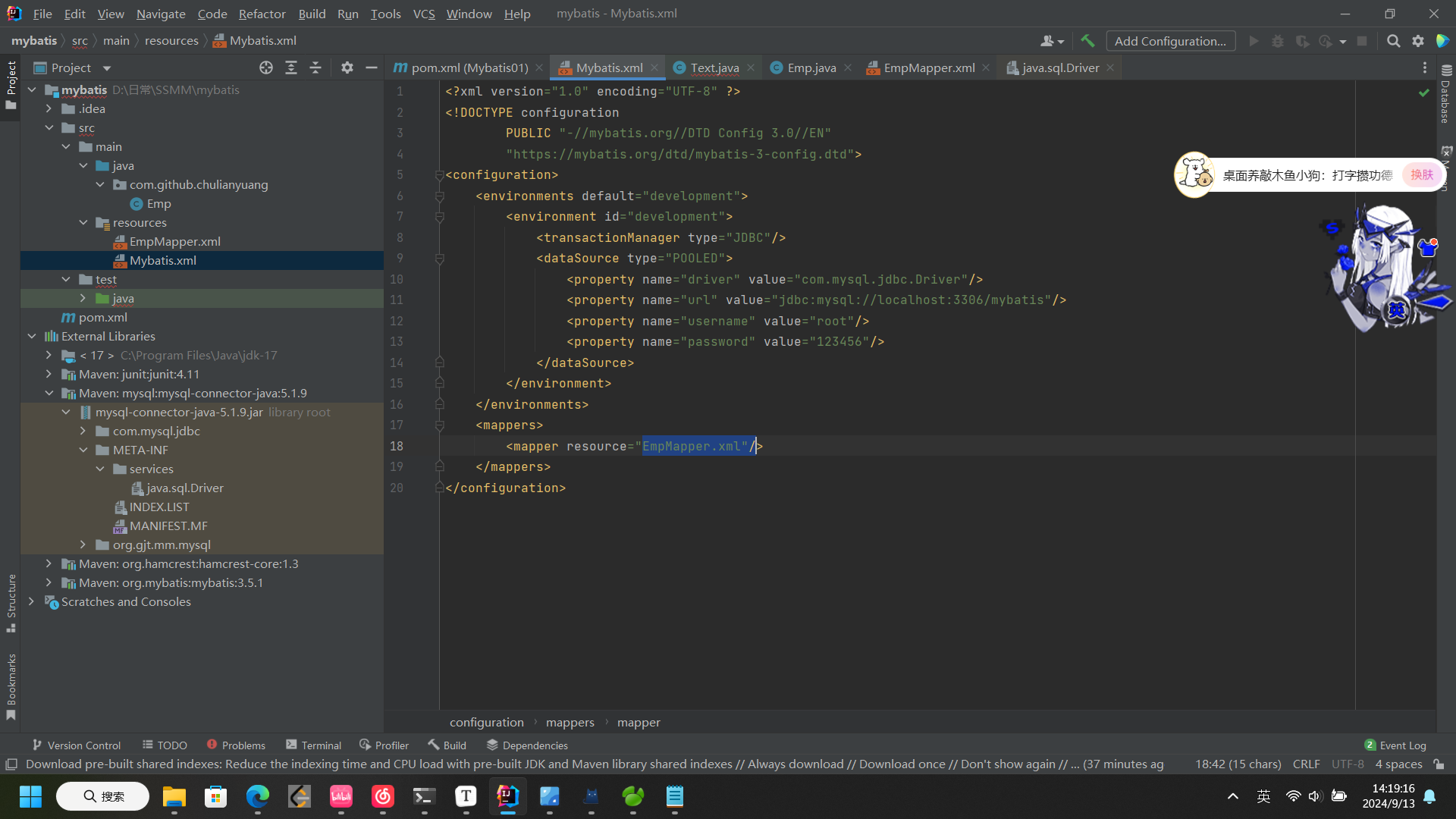Open the Refactor menu
The width and height of the screenshot is (1456, 819).
[x=262, y=14]
